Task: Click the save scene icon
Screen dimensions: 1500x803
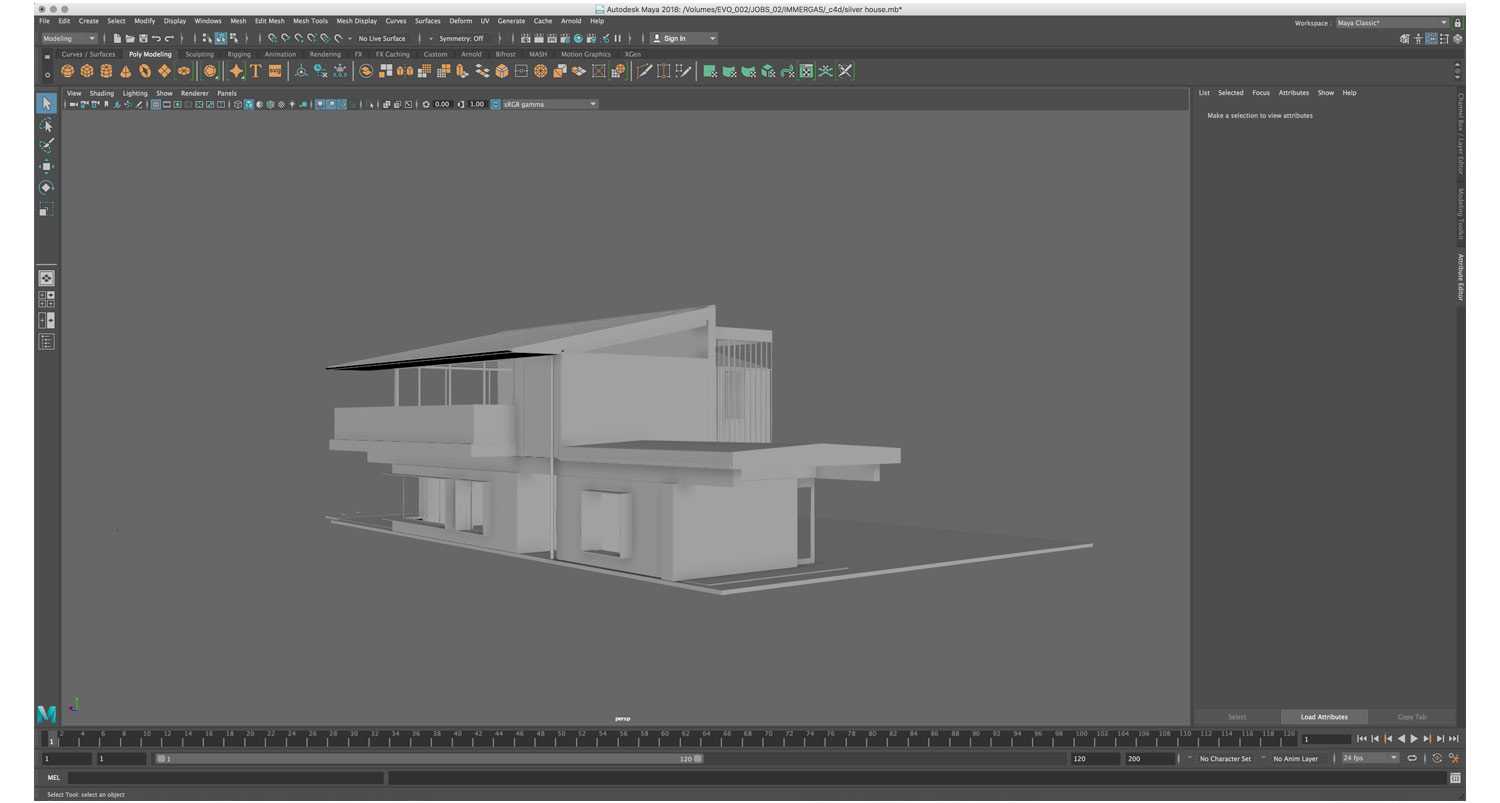Action: [143, 38]
